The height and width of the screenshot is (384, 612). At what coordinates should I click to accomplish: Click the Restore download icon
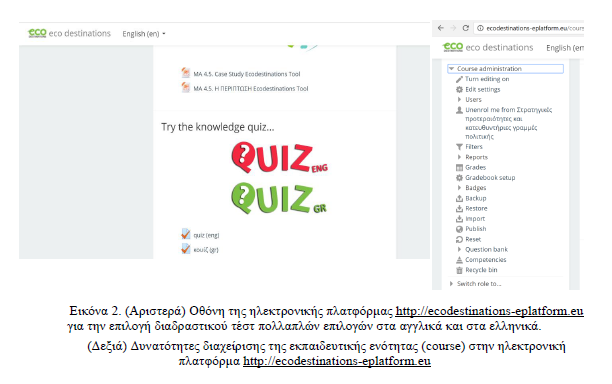tap(459, 208)
